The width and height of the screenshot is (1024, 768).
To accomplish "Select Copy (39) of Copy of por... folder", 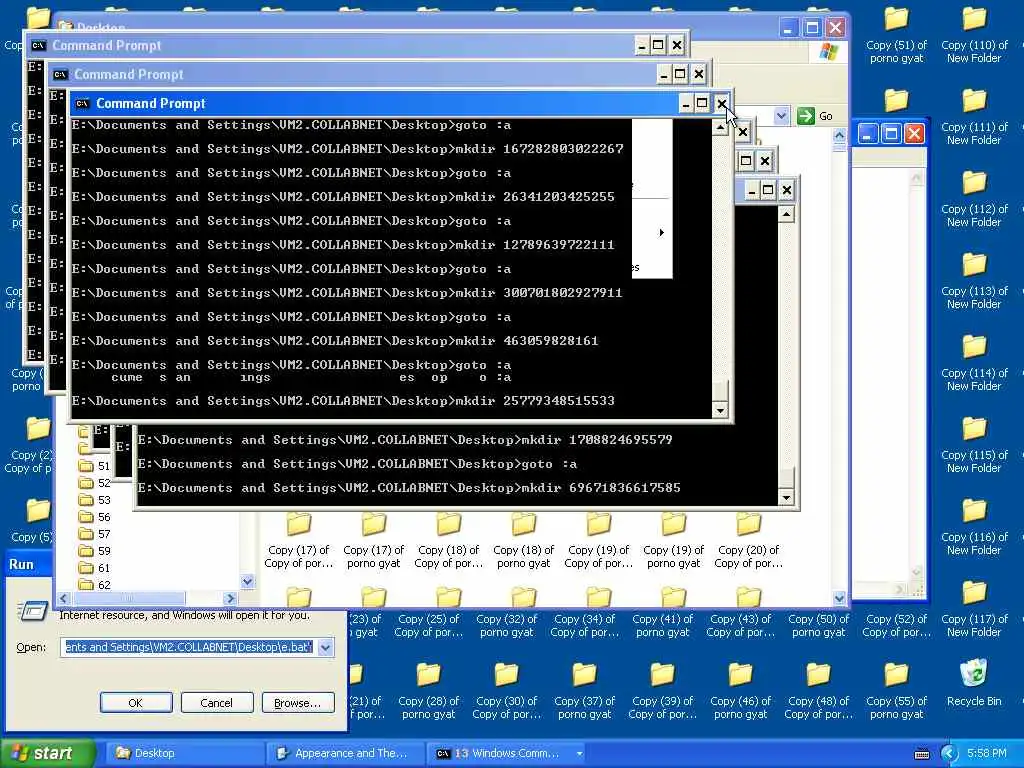I will [x=662, y=691].
